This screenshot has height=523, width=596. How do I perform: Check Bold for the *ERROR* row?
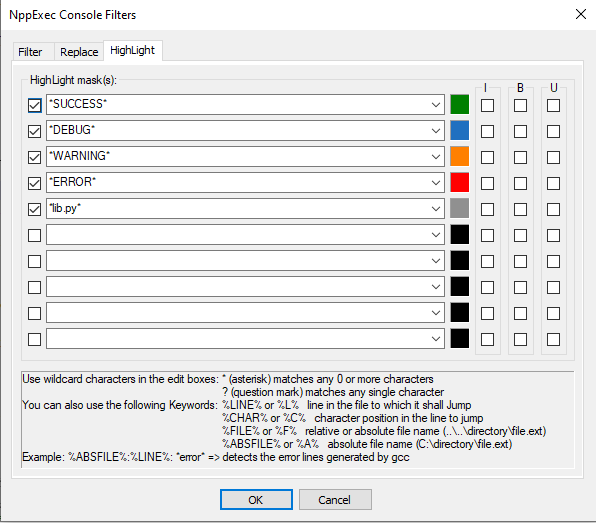tap(520, 183)
